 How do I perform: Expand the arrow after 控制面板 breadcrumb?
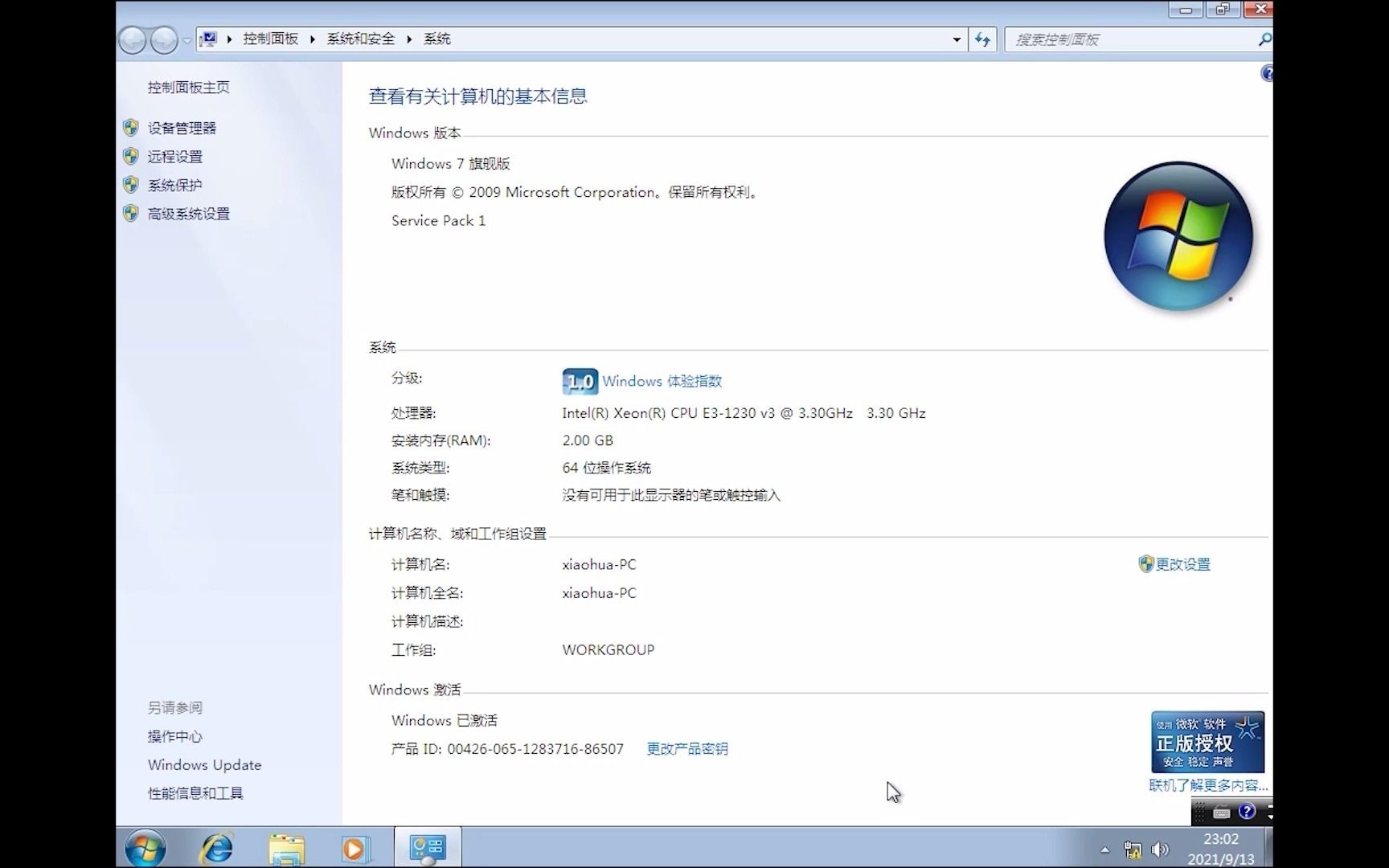(x=313, y=39)
